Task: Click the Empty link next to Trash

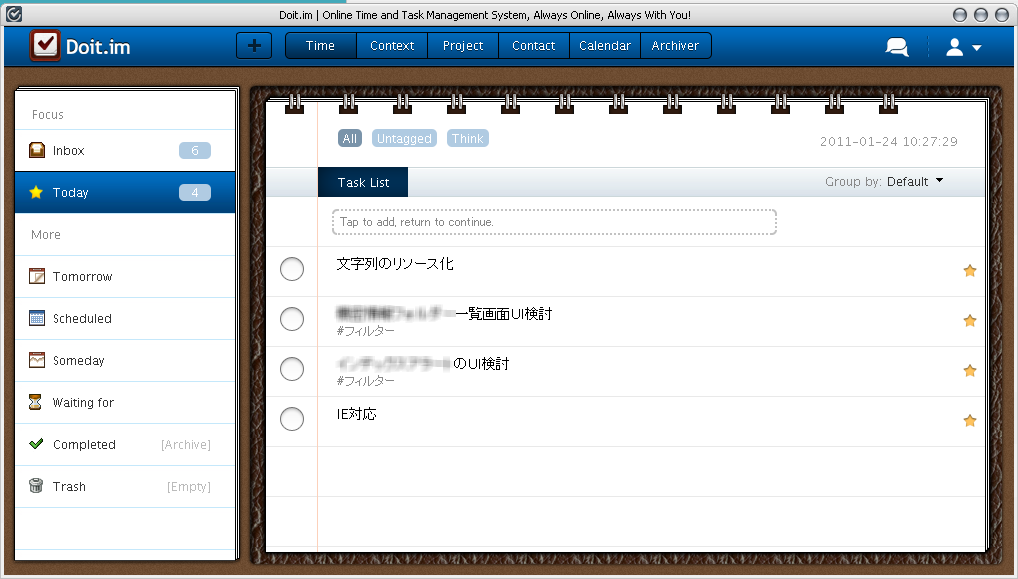Action: (x=190, y=486)
